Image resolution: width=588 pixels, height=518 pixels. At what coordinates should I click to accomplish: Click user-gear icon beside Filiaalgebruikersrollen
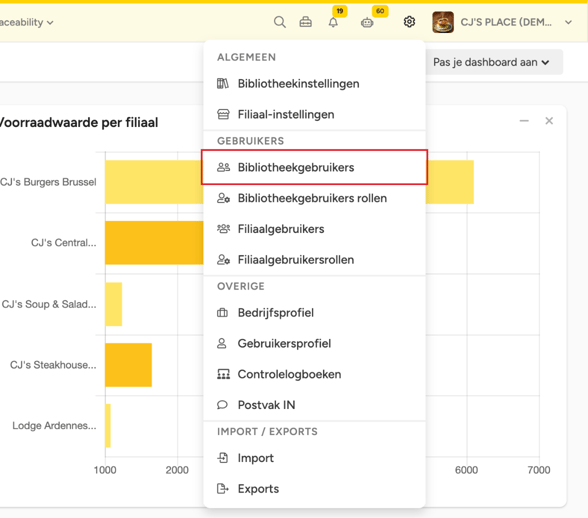(x=224, y=260)
